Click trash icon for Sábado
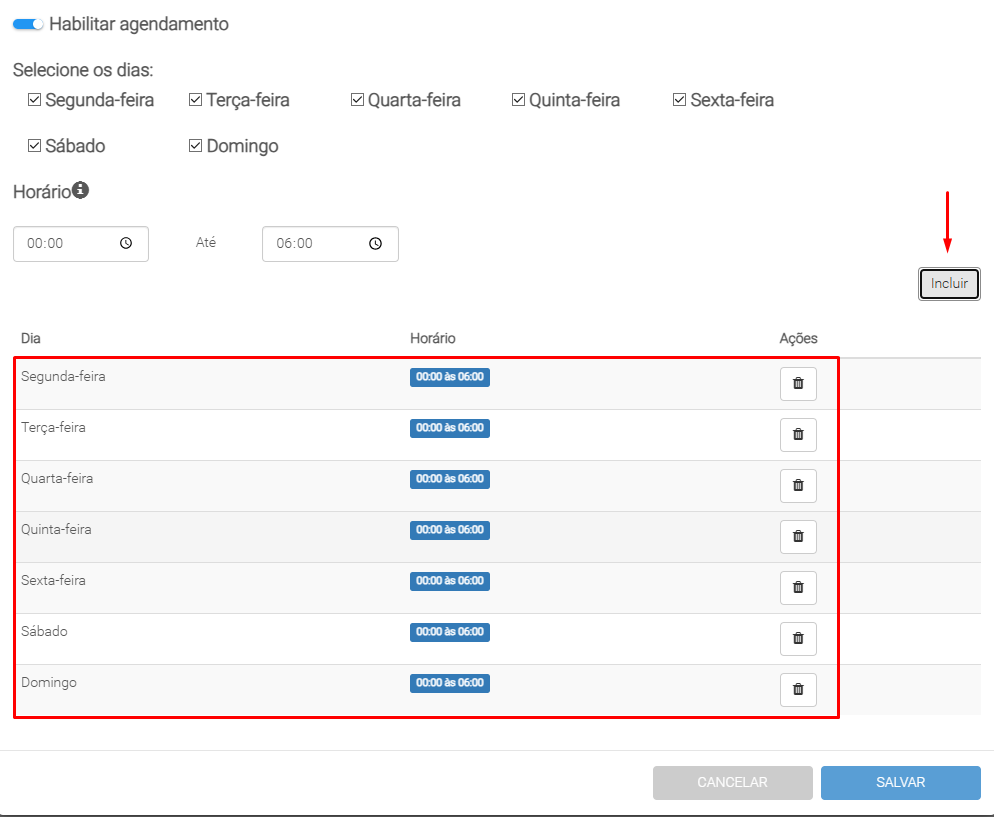Screen dimensions: 994x817 (798, 639)
